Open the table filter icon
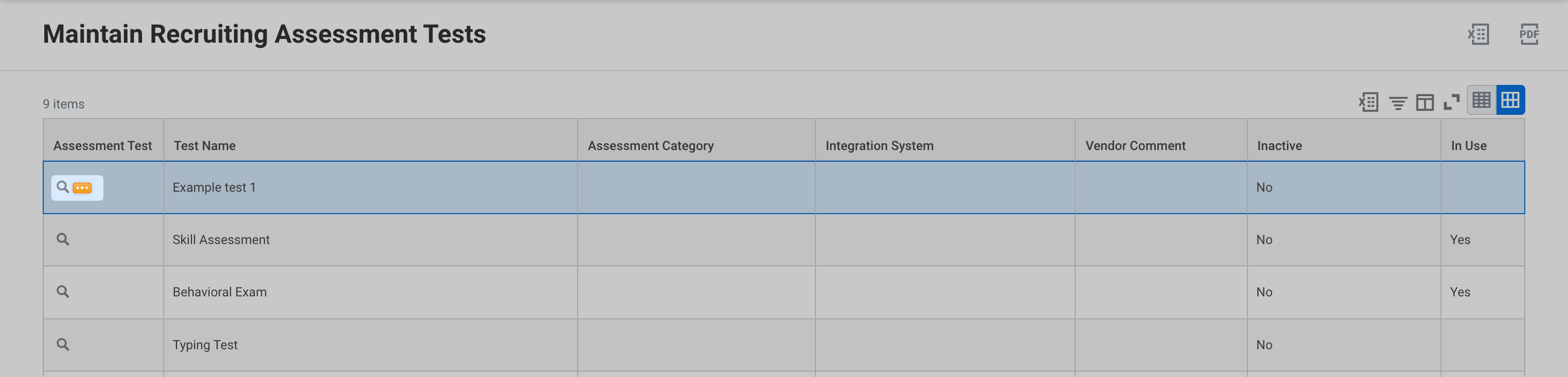1568x377 pixels. point(1397,103)
